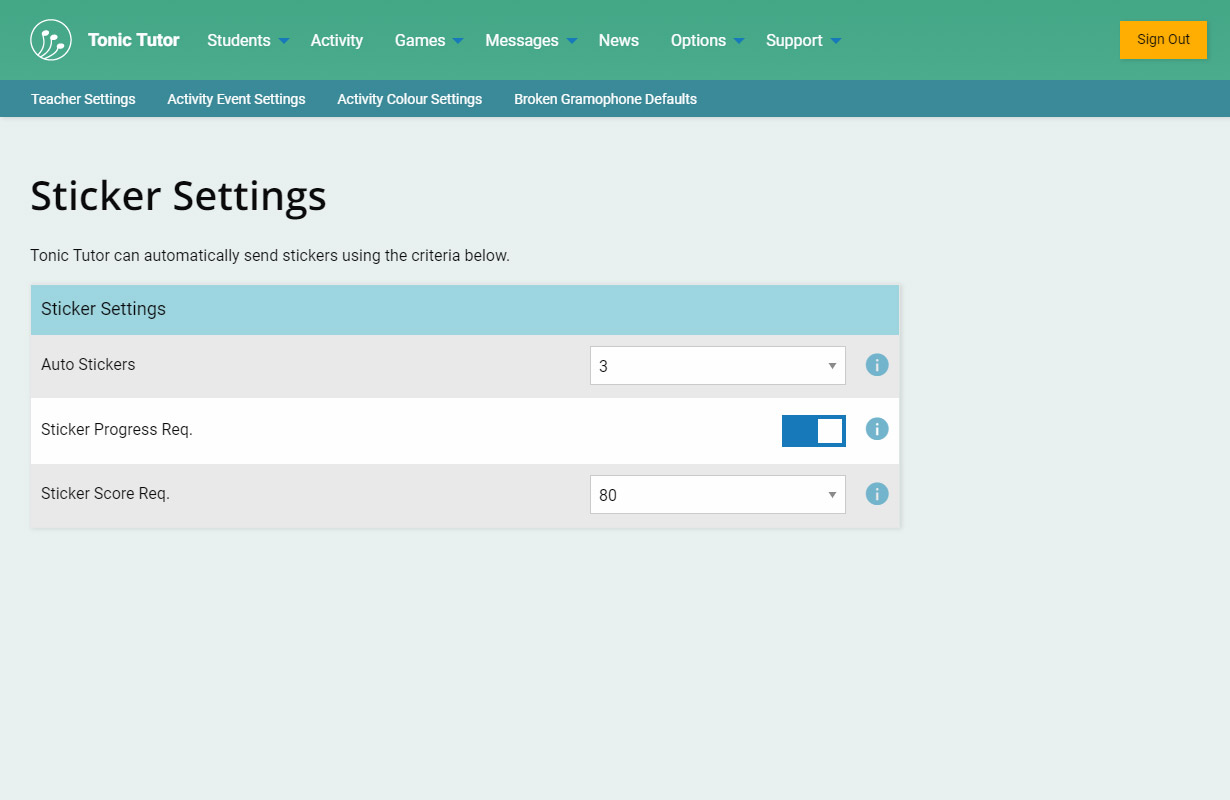Toggle the Sticker Progress Req. switch

pos(813,430)
